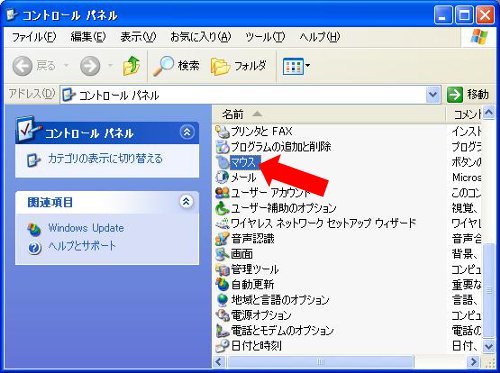Minimize the コントロール パネル window
Screen dimensions: 500x373
pos(443,15)
